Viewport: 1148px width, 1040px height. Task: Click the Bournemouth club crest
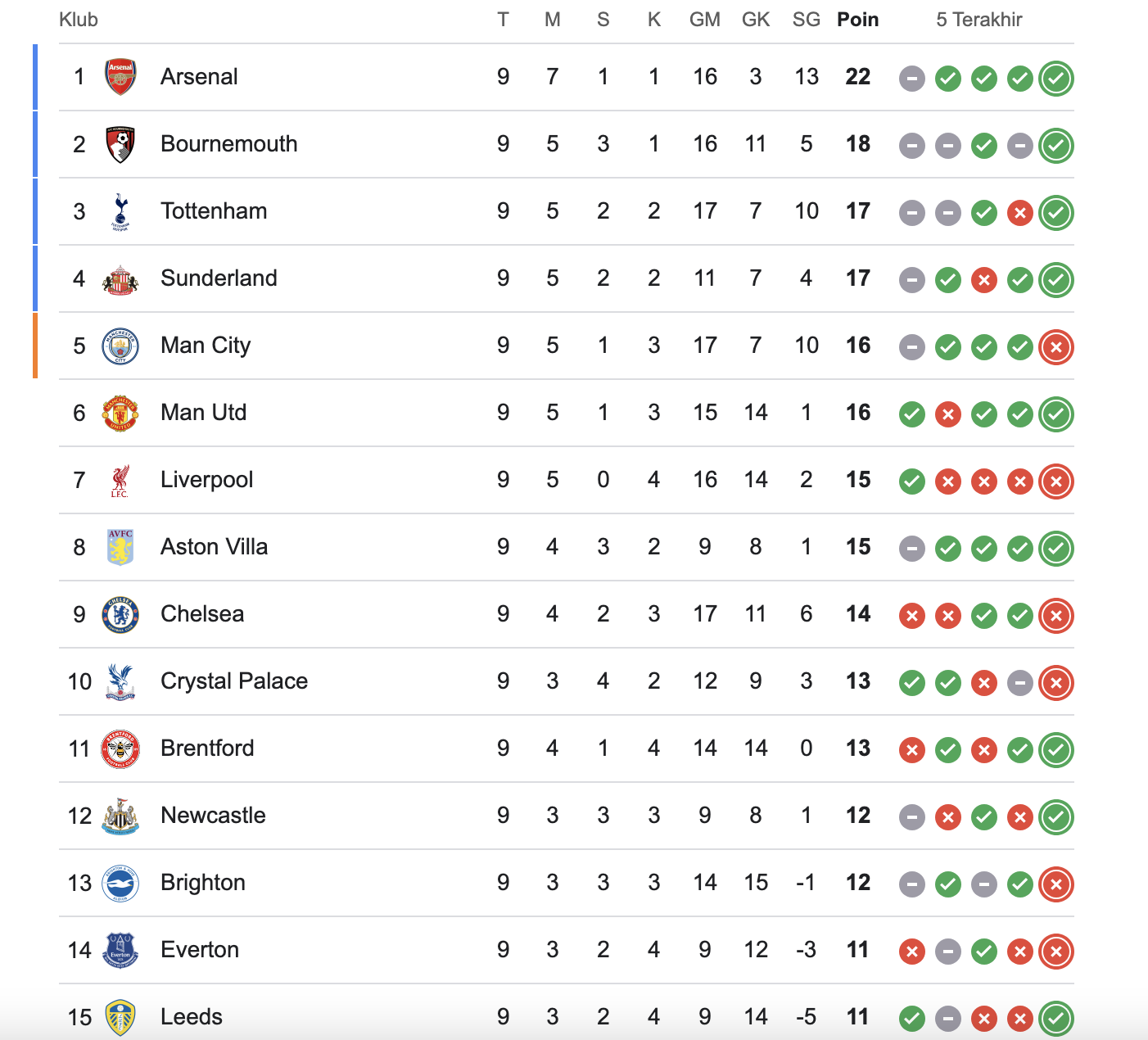[120, 143]
